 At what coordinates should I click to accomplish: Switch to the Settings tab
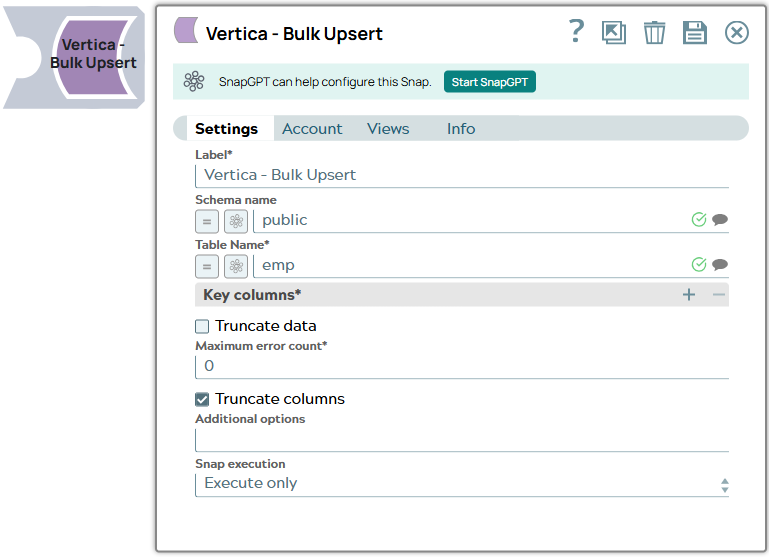pos(226,128)
